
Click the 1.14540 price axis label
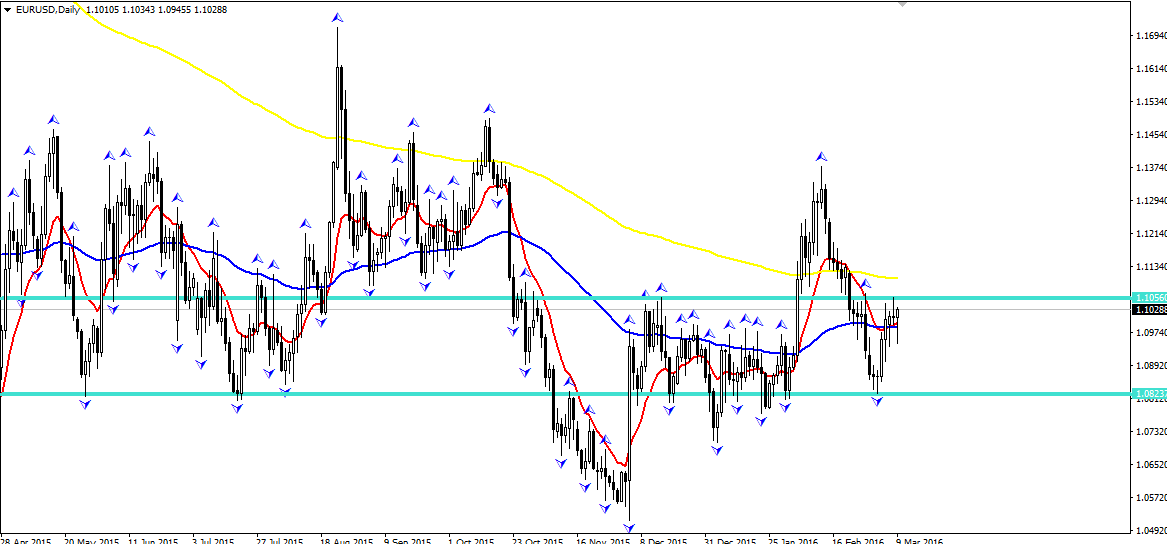tap(1151, 135)
